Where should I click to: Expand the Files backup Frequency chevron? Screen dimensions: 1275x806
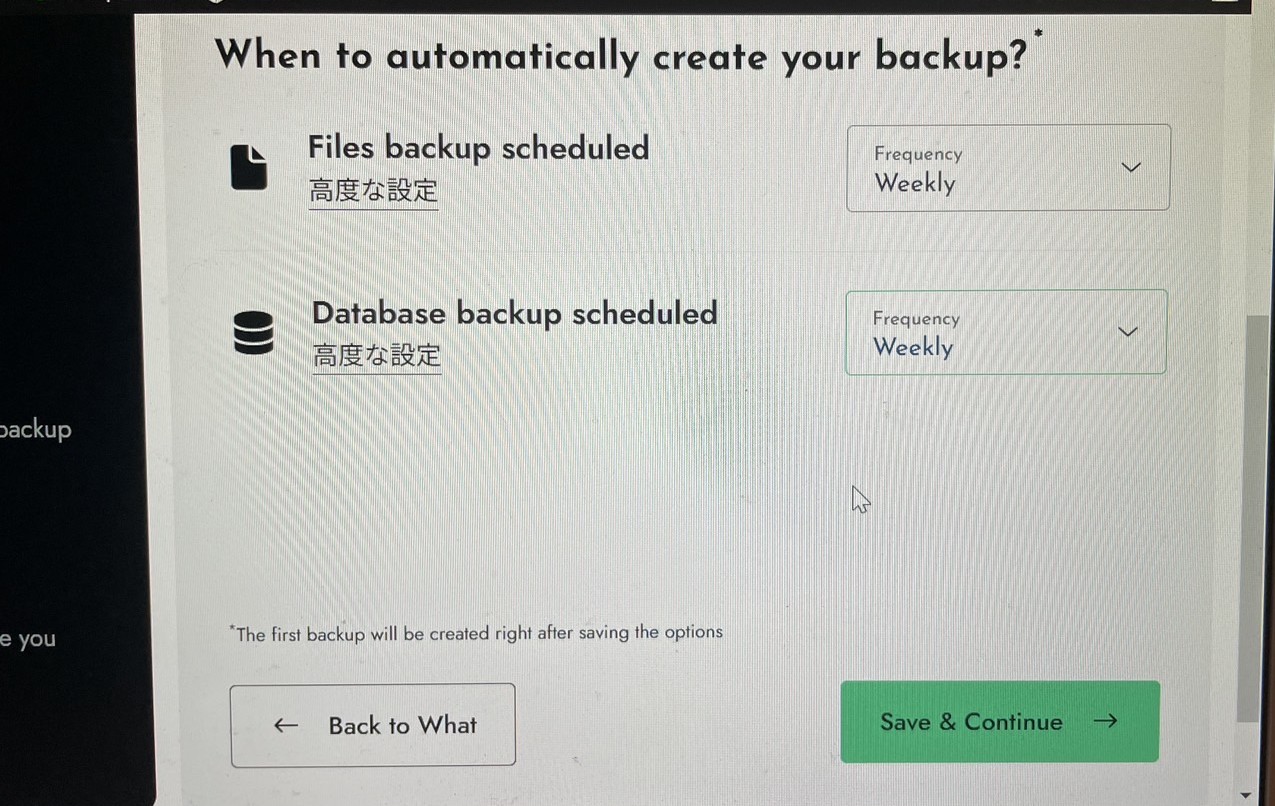coord(1131,167)
